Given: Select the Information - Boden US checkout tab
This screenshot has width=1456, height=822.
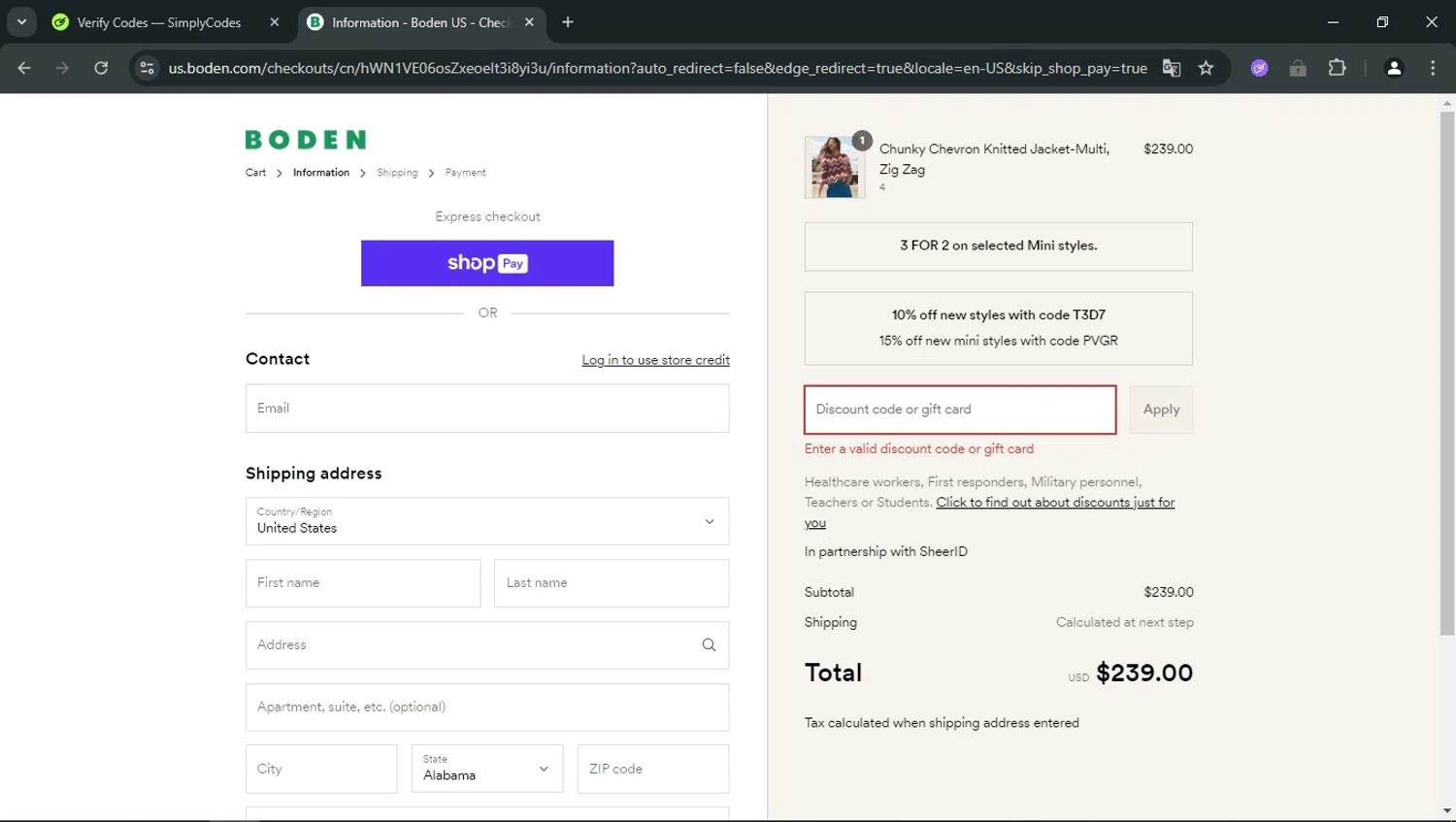Looking at the screenshot, I should [420, 22].
